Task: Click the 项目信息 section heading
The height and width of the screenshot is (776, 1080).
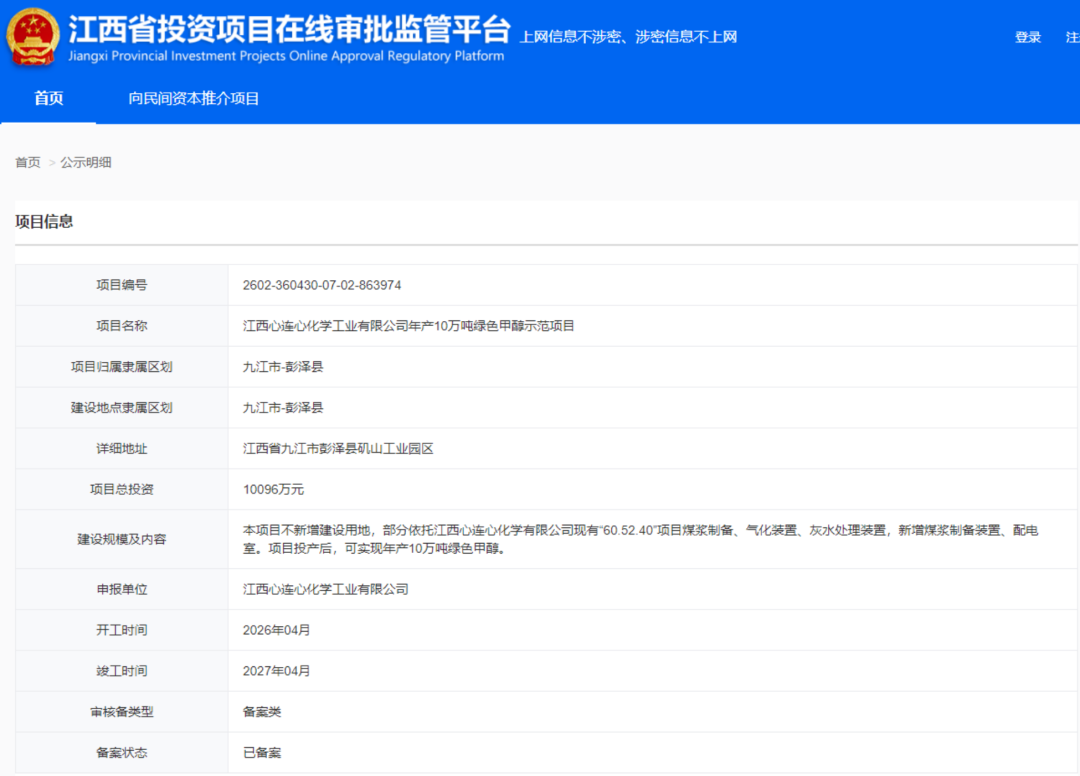Action: point(44,222)
